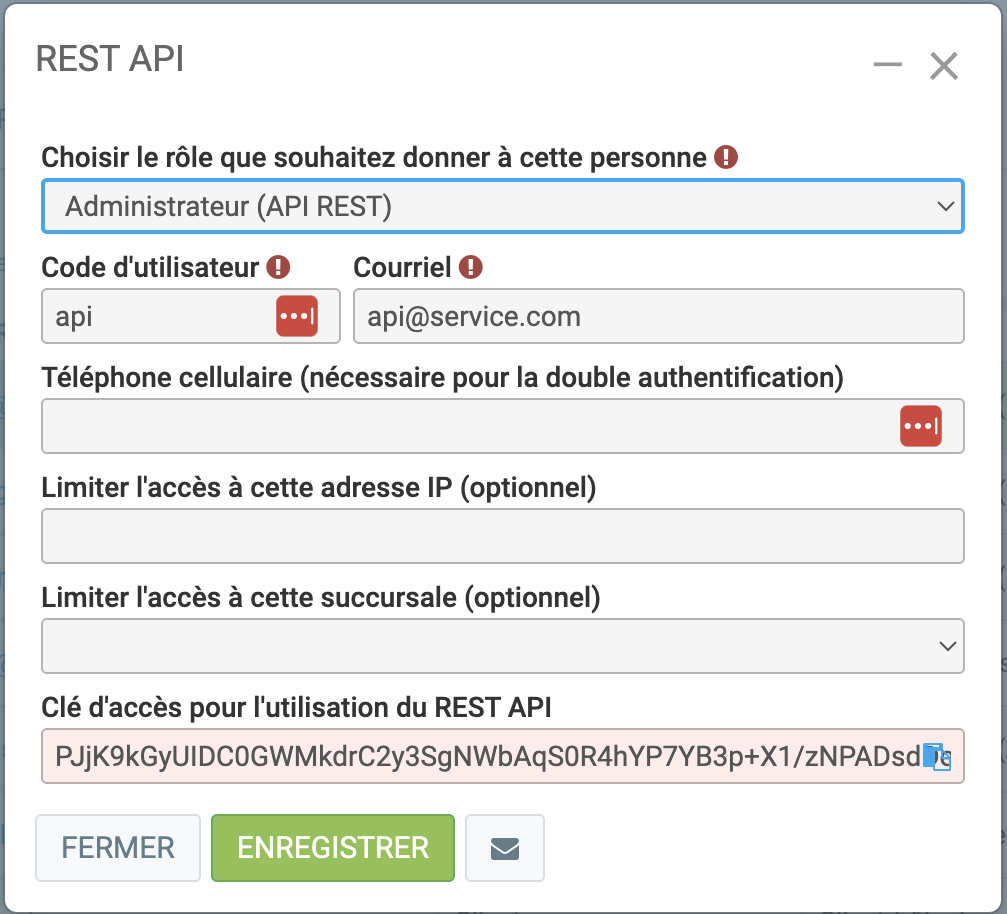Click the Téléphone cellulaire input field

click(x=460, y=426)
